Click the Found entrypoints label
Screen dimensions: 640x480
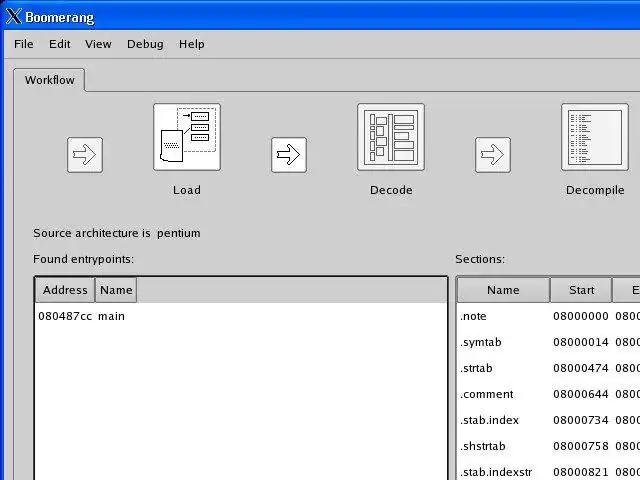pos(84,259)
